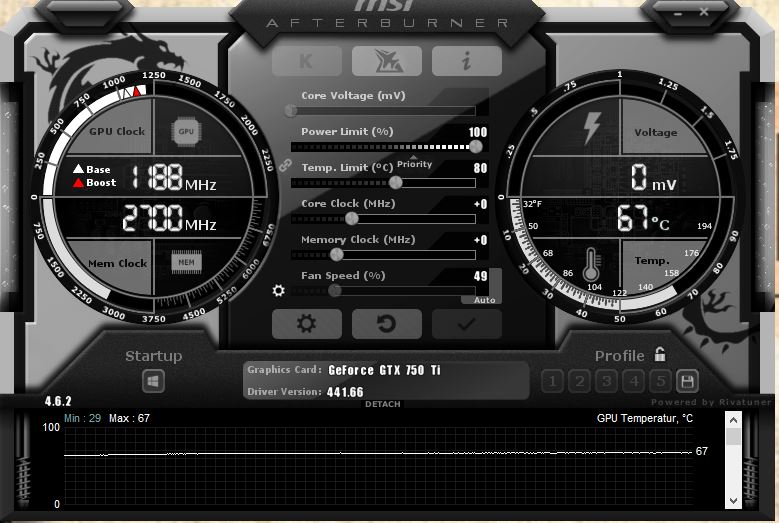Click the Min : 29 graph value
This screenshot has height=523, width=779.
tap(82, 418)
